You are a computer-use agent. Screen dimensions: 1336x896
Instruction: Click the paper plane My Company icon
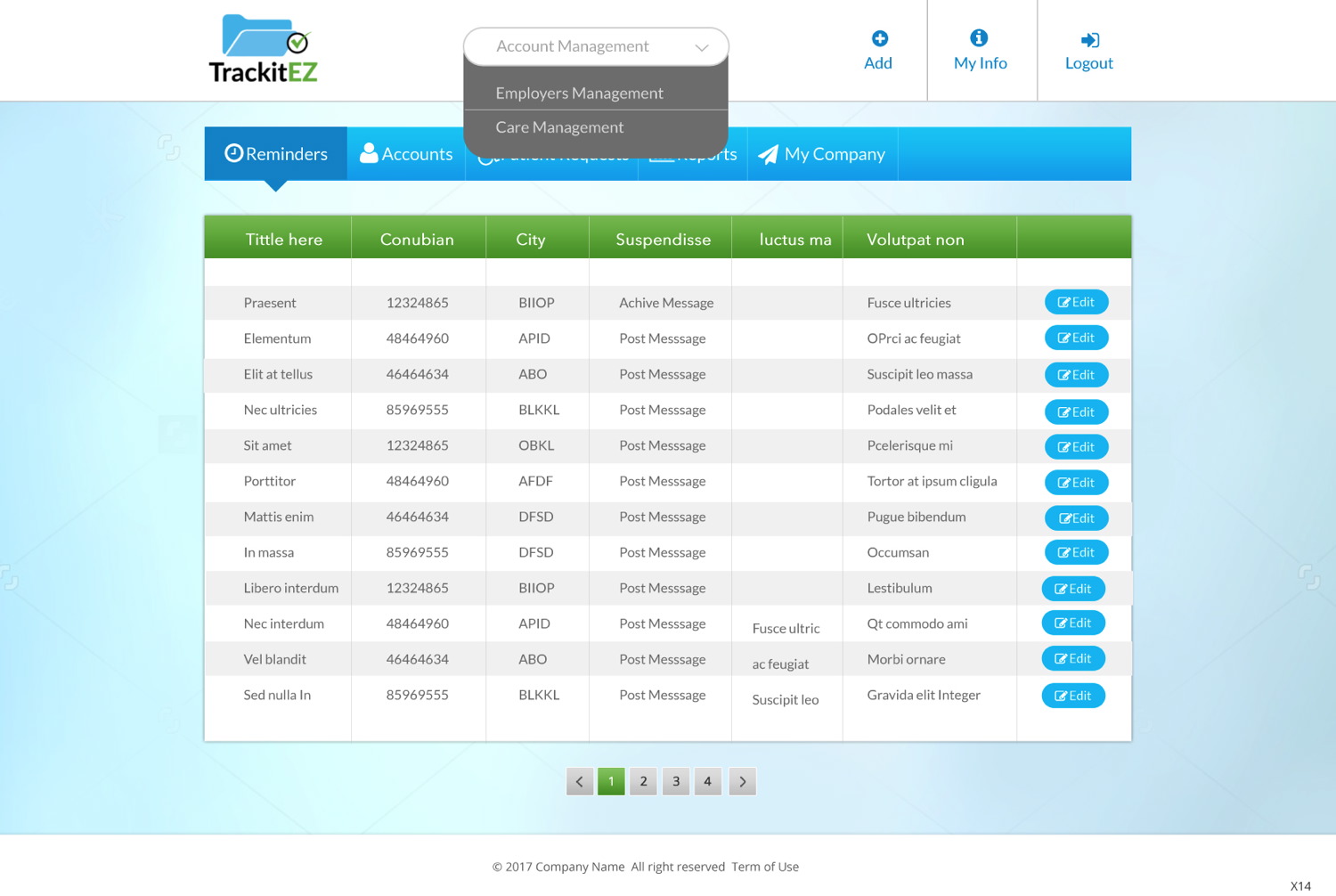[768, 154]
